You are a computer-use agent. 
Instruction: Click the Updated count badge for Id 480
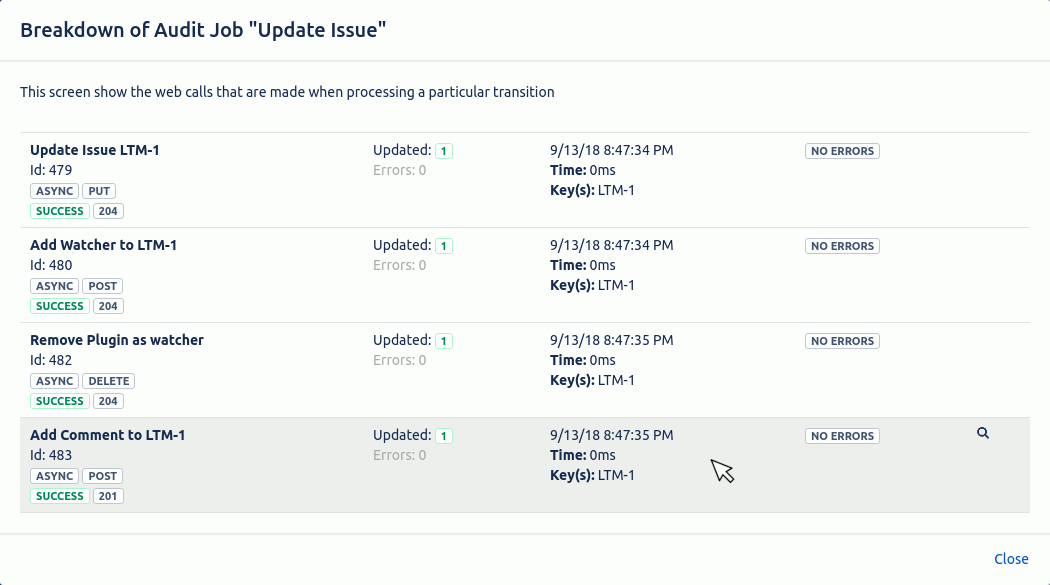[444, 246]
